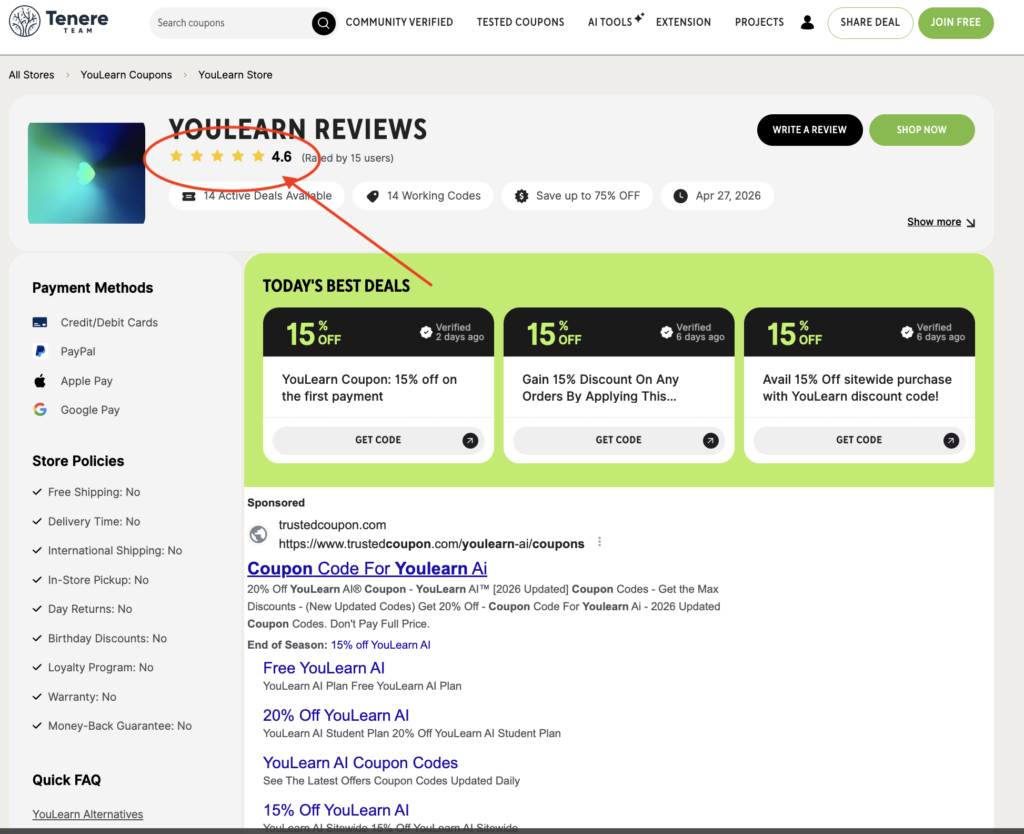This screenshot has width=1024, height=834.
Task: Open YouLearn AI Coupon Codes sitelink
Action: click(360, 763)
